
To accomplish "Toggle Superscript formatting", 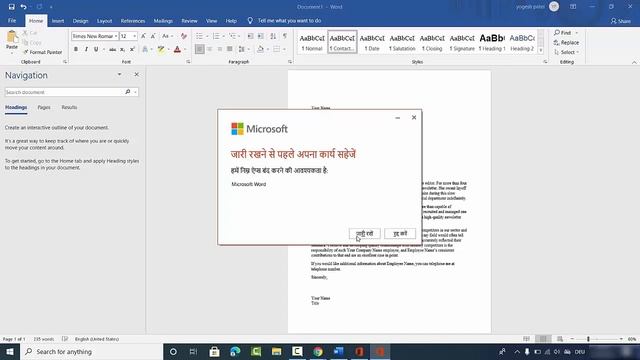I will click(x=132, y=49).
